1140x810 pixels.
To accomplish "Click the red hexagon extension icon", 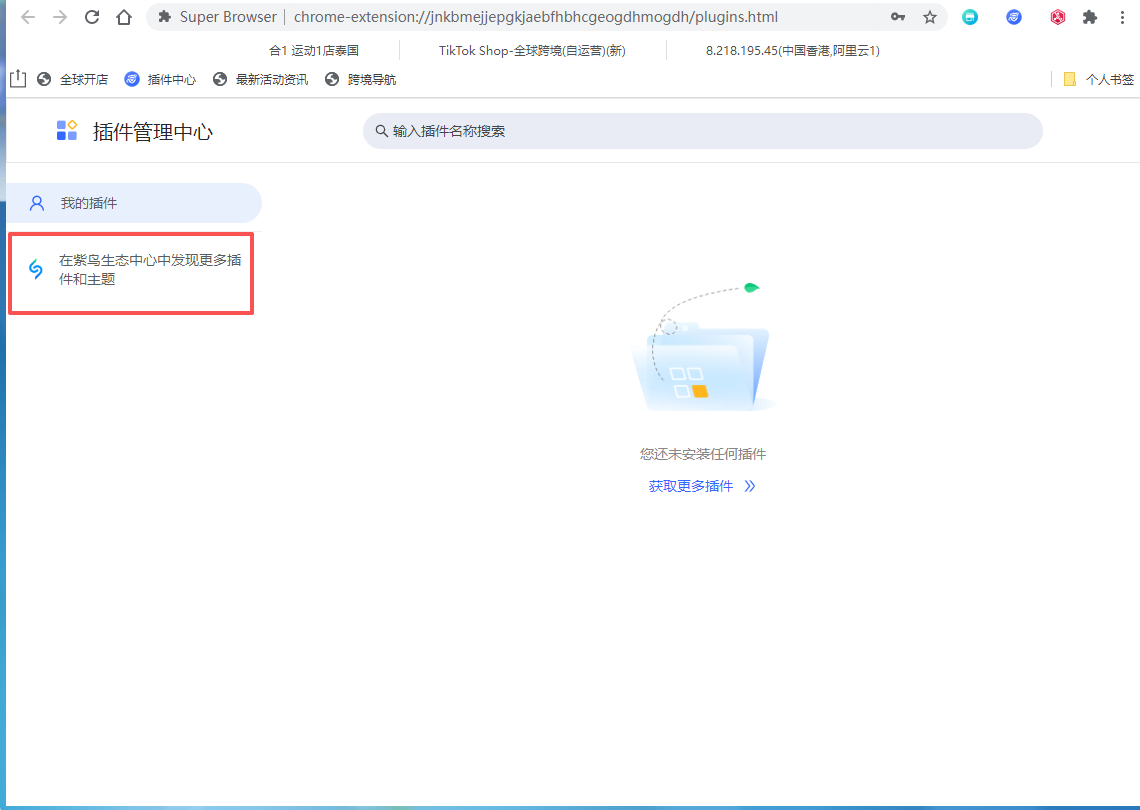I will click(x=1057, y=17).
